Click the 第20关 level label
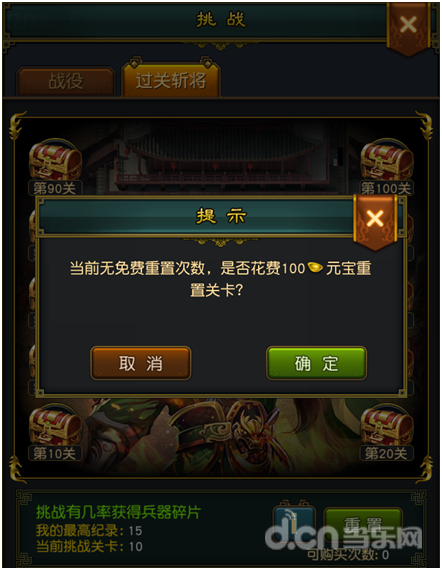 coord(386,454)
